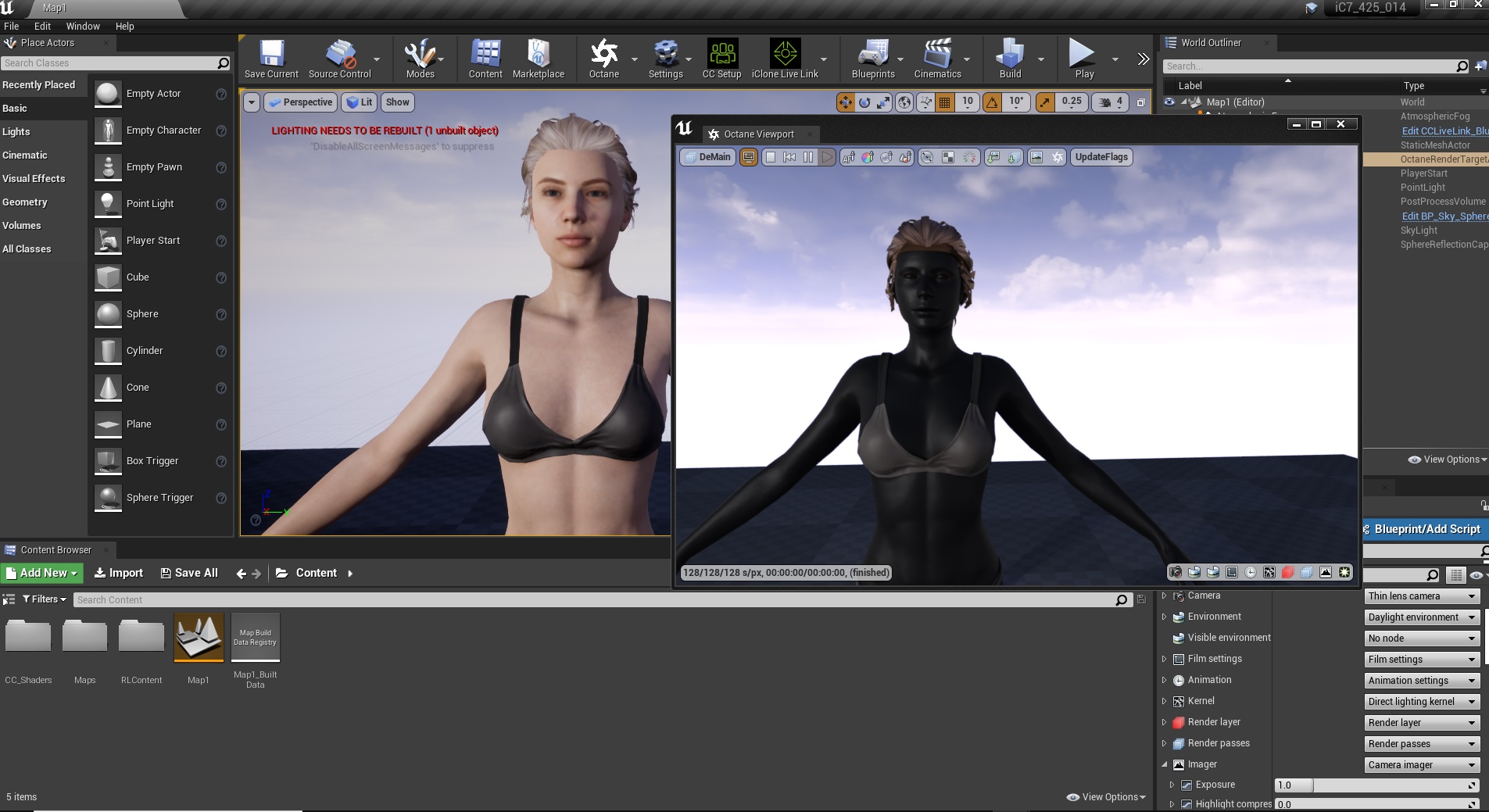Viewport: 1489px width, 812px height.
Task: Click the clock animation icon in the Octane Viewport's bottom toolbar
Action: click(1251, 572)
